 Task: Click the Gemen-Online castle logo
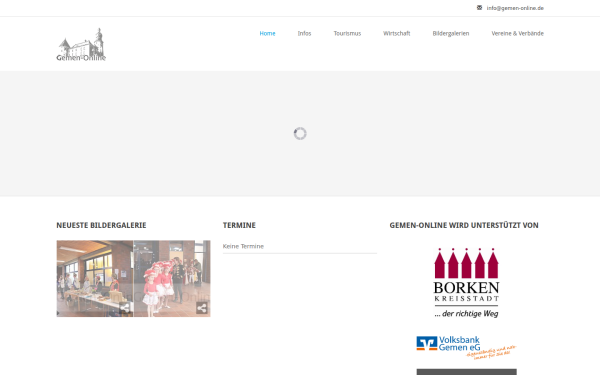coord(81,44)
